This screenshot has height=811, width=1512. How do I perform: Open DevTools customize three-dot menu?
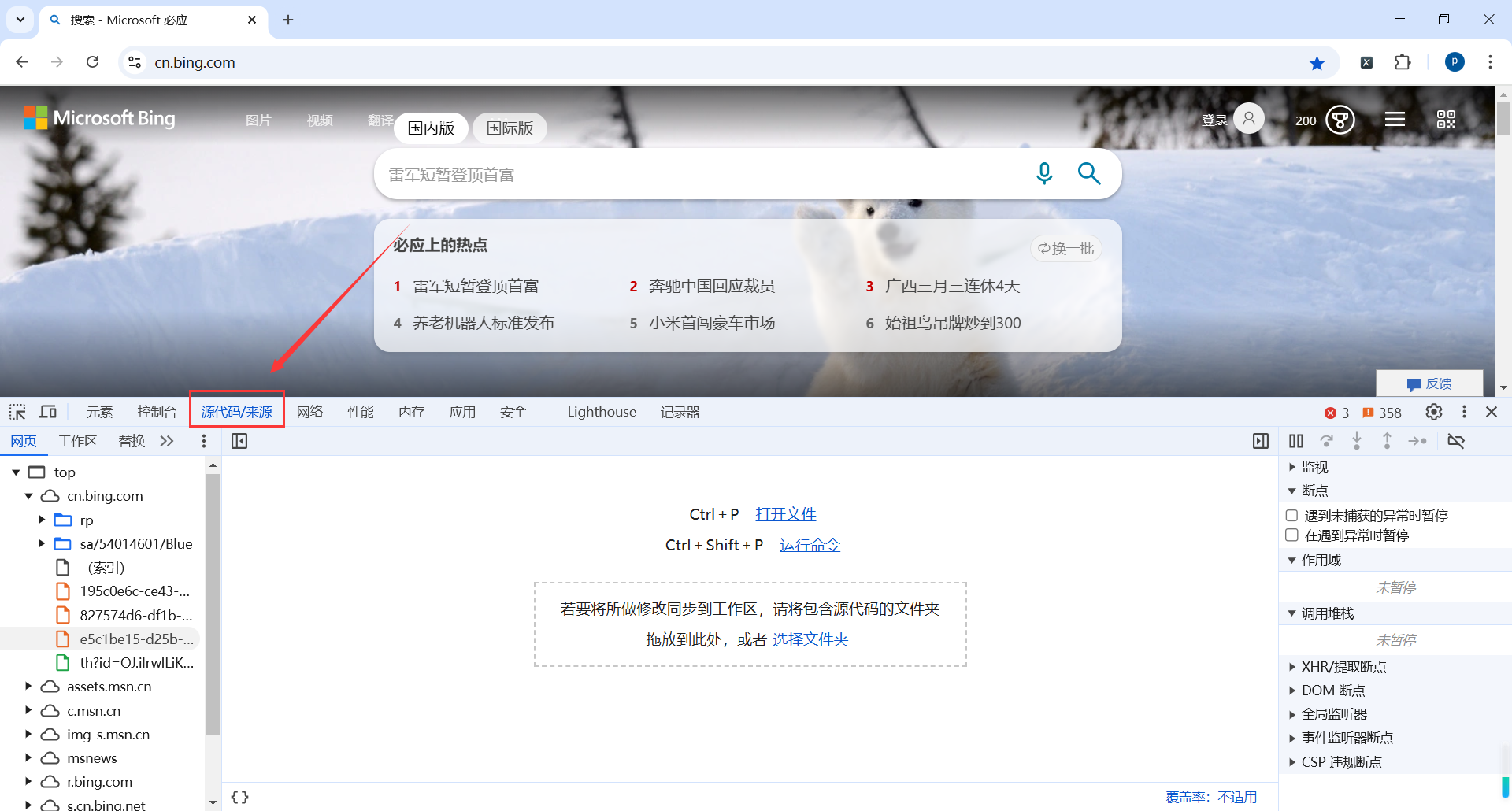click(1464, 412)
